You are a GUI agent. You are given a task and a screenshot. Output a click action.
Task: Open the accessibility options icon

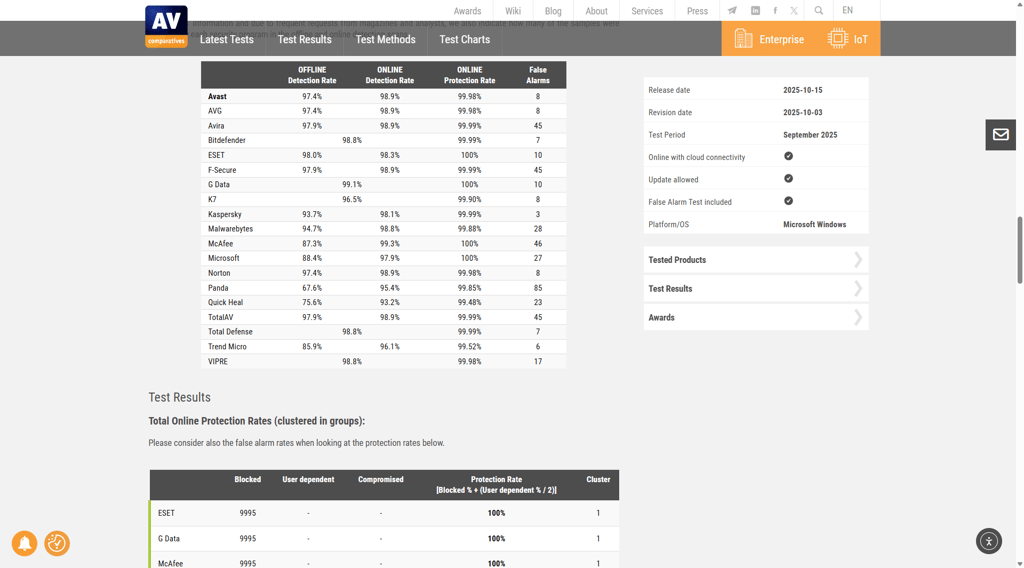pos(989,541)
